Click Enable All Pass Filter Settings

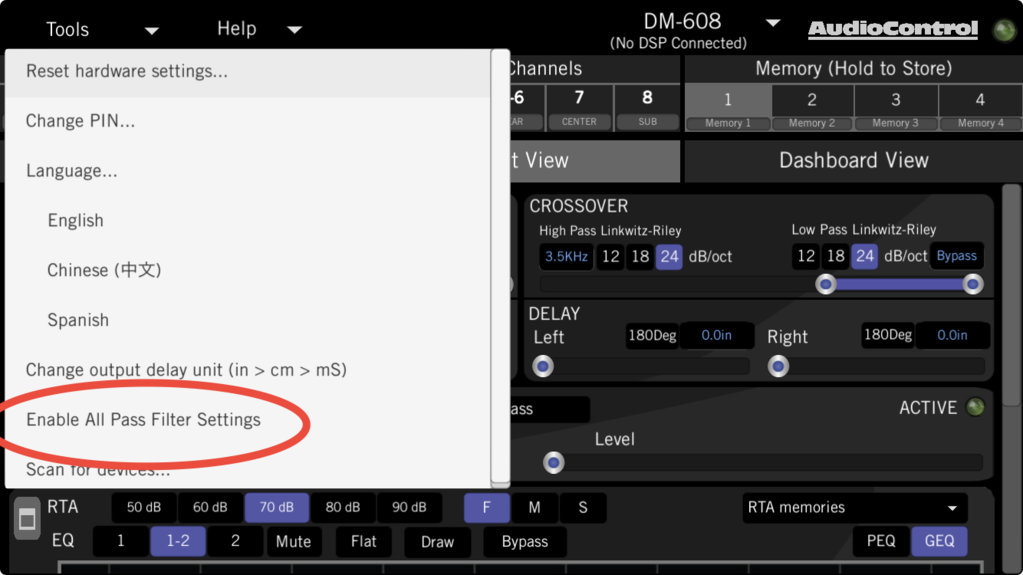tap(248, 420)
